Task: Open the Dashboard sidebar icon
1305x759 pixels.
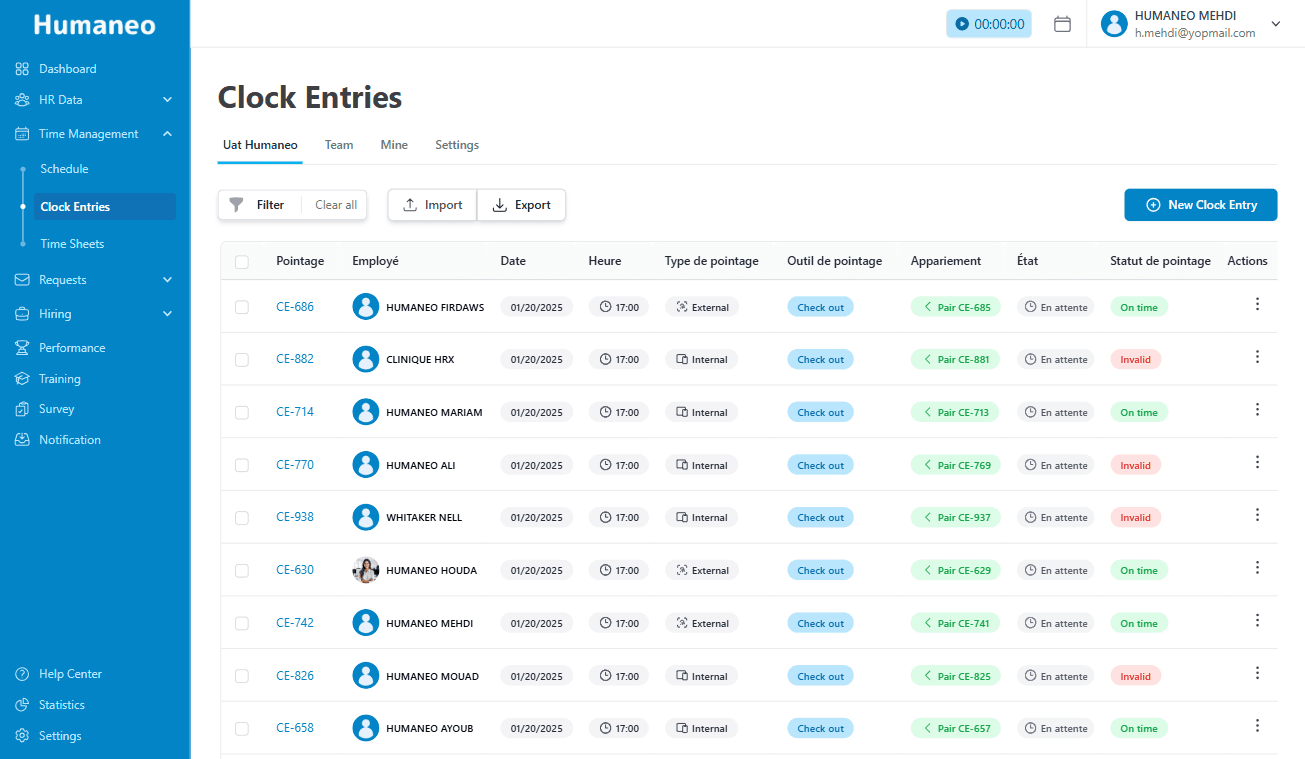Action: pyautogui.click(x=22, y=69)
